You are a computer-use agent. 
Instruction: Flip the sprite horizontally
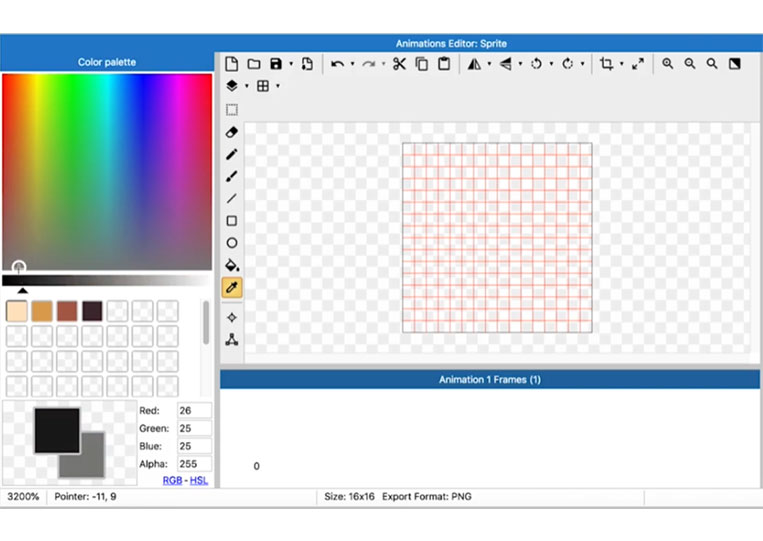coord(474,64)
